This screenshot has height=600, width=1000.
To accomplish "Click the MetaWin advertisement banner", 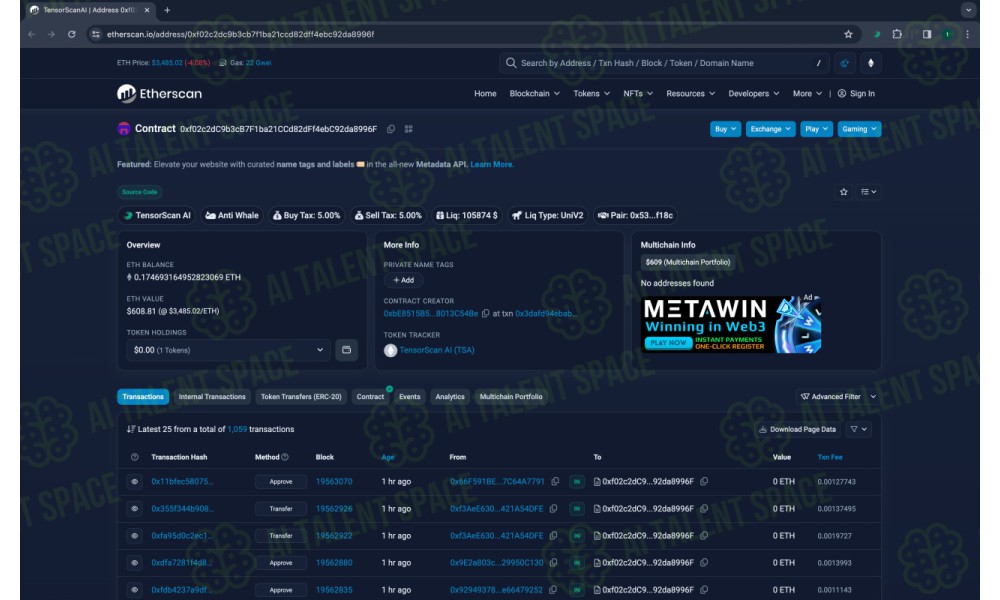I will (x=731, y=325).
